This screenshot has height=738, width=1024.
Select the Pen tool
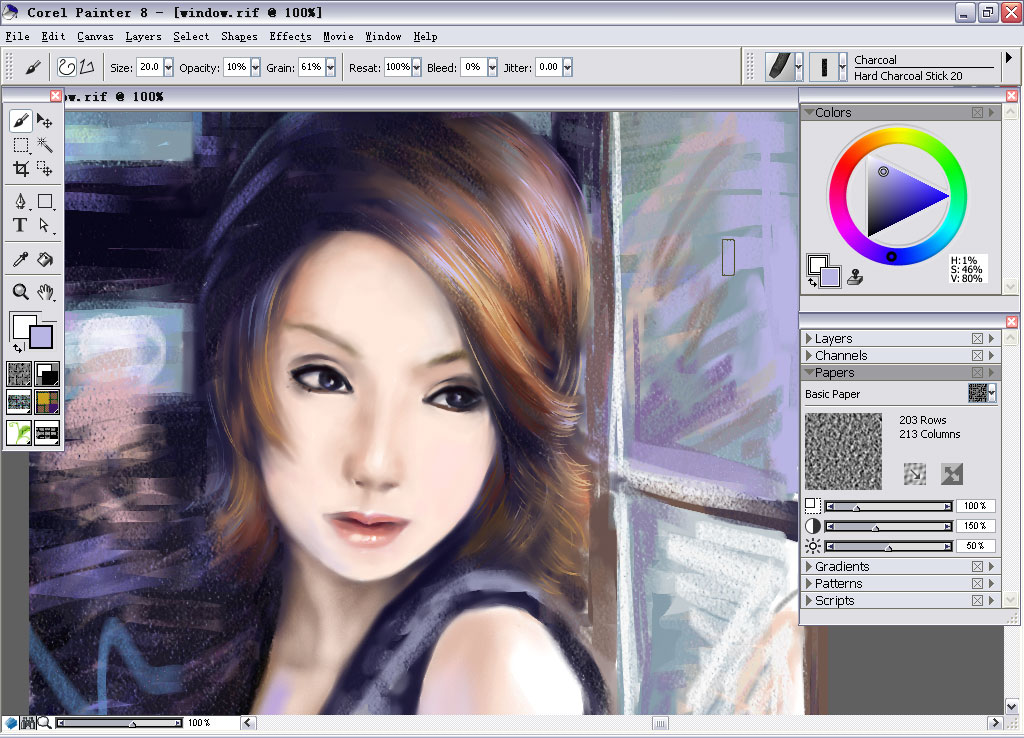20,201
